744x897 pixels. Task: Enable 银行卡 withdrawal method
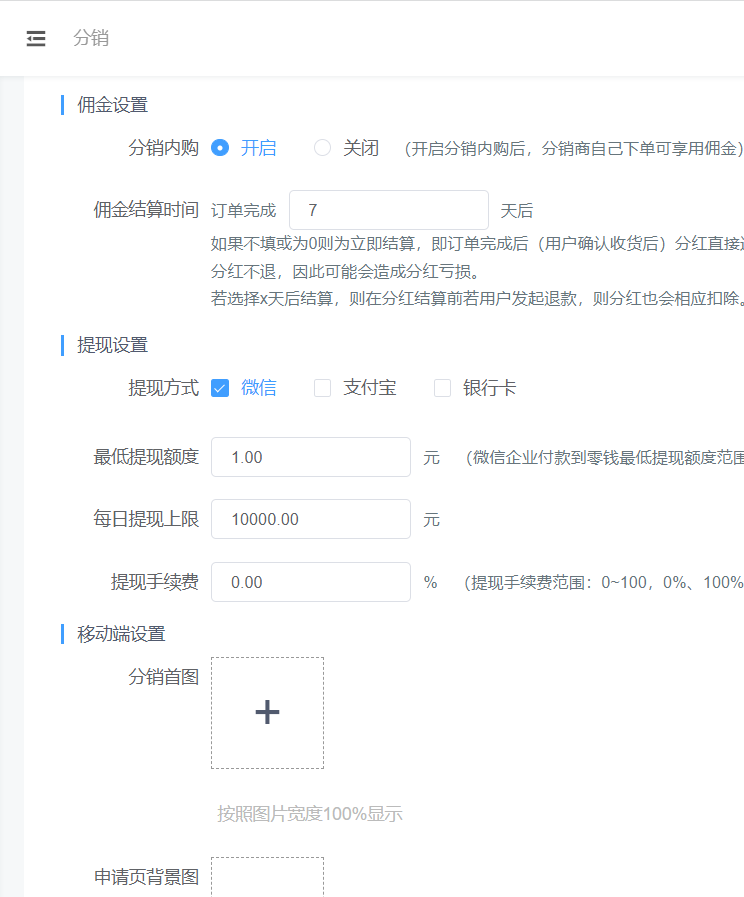coord(443,388)
